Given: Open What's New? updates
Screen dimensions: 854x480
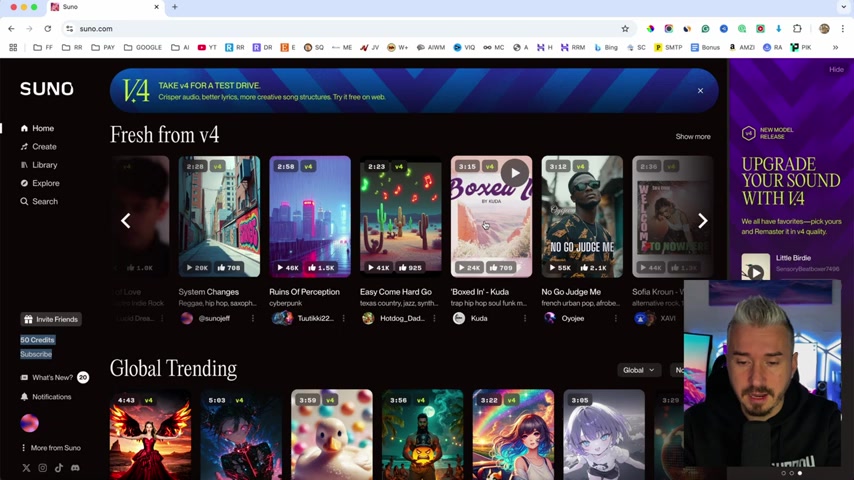Looking at the screenshot, I should (47, 378).
